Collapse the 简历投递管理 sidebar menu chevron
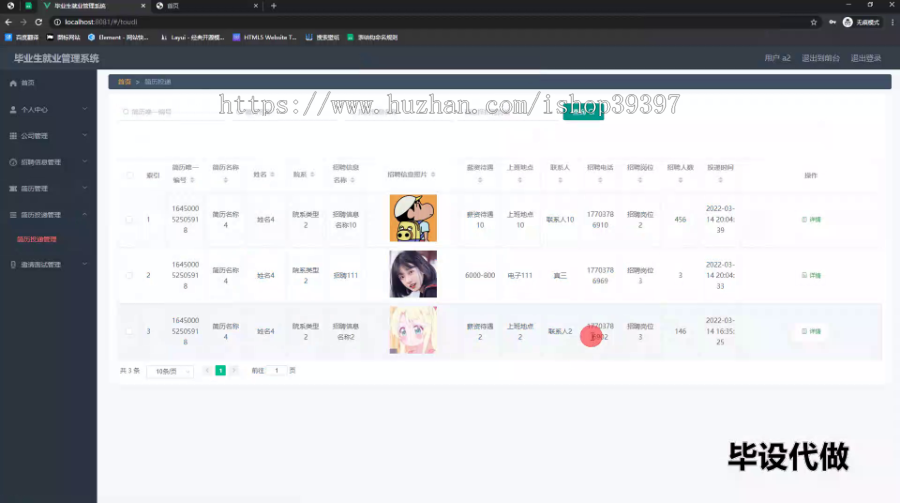This screenshot has width=900, height=503. tap(85, 215)
